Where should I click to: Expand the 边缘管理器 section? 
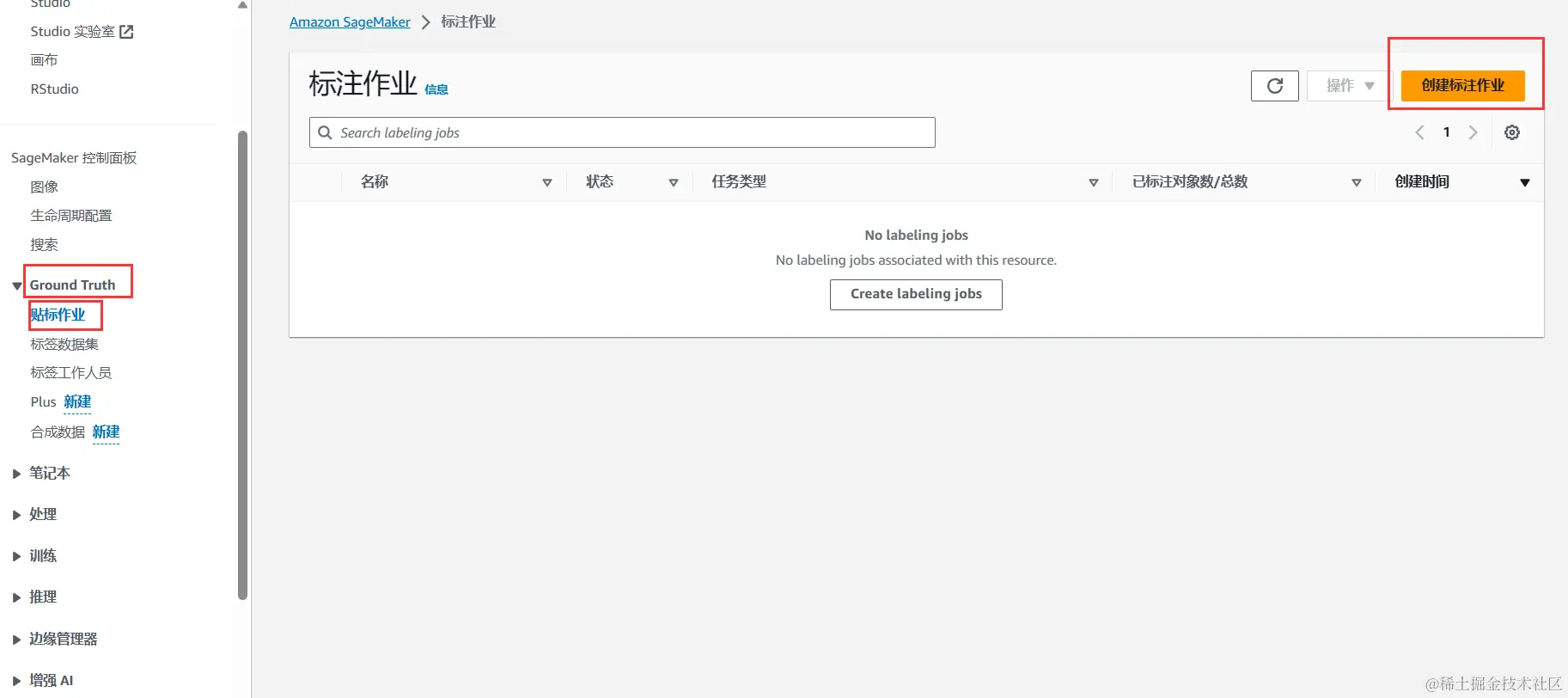pyautogui.click(x=16, y=640)
